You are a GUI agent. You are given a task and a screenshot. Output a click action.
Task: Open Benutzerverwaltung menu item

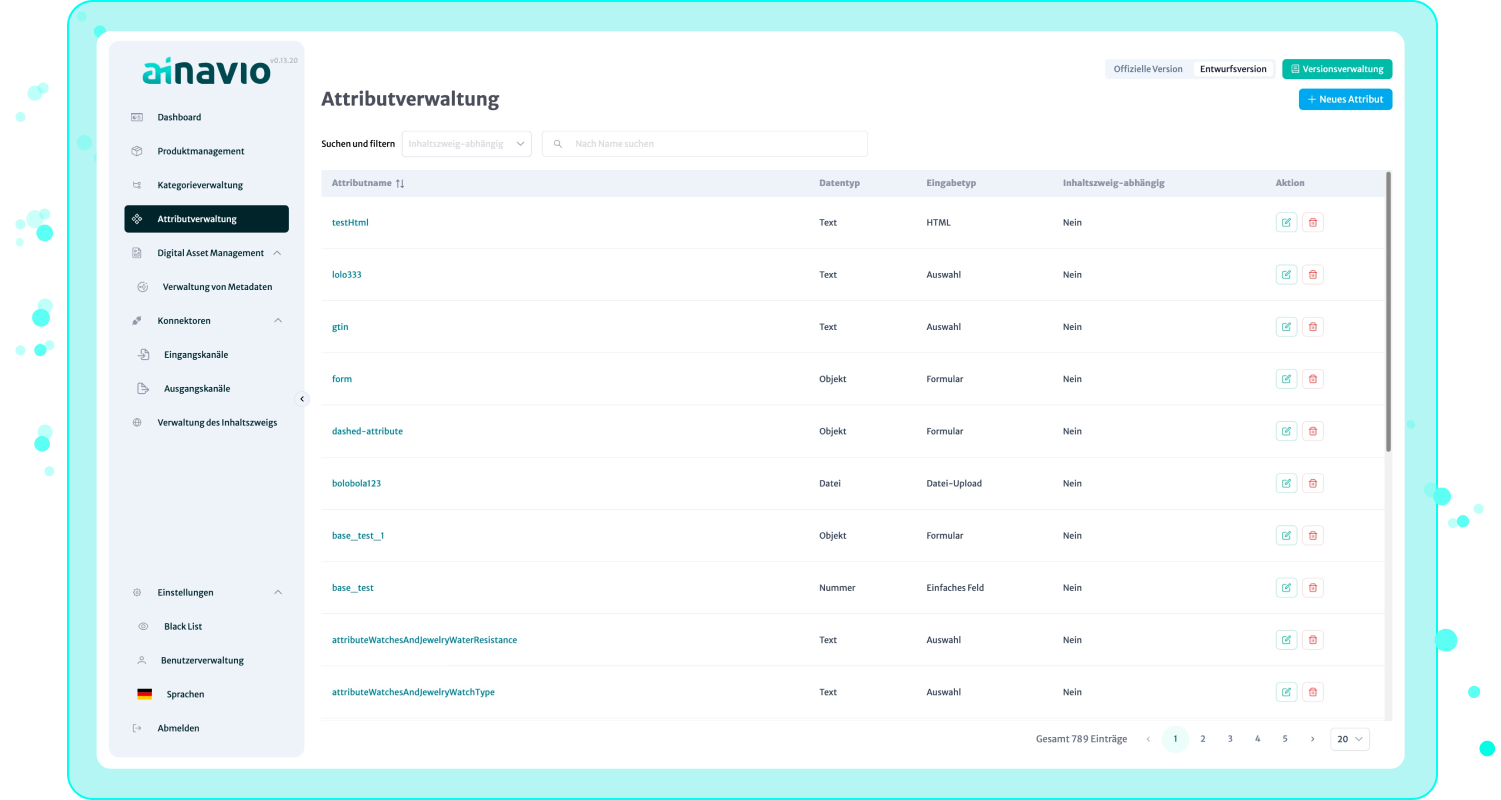(202, 660)
